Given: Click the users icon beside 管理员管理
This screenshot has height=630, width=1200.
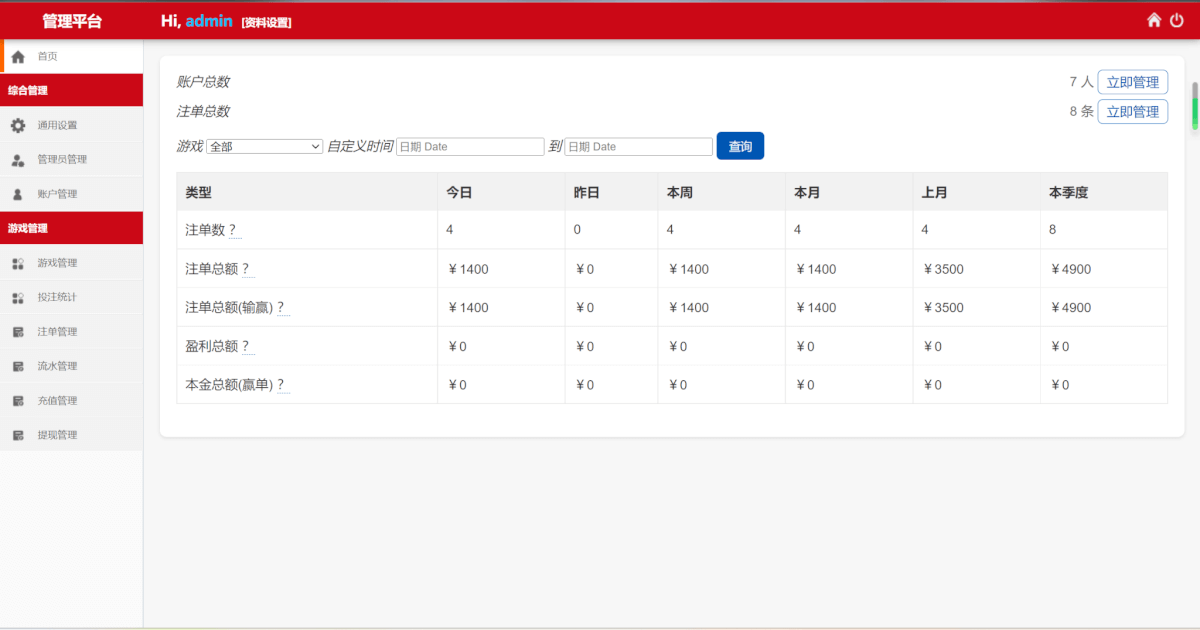Looking at the screenshot, I should (x=18, y=160).
